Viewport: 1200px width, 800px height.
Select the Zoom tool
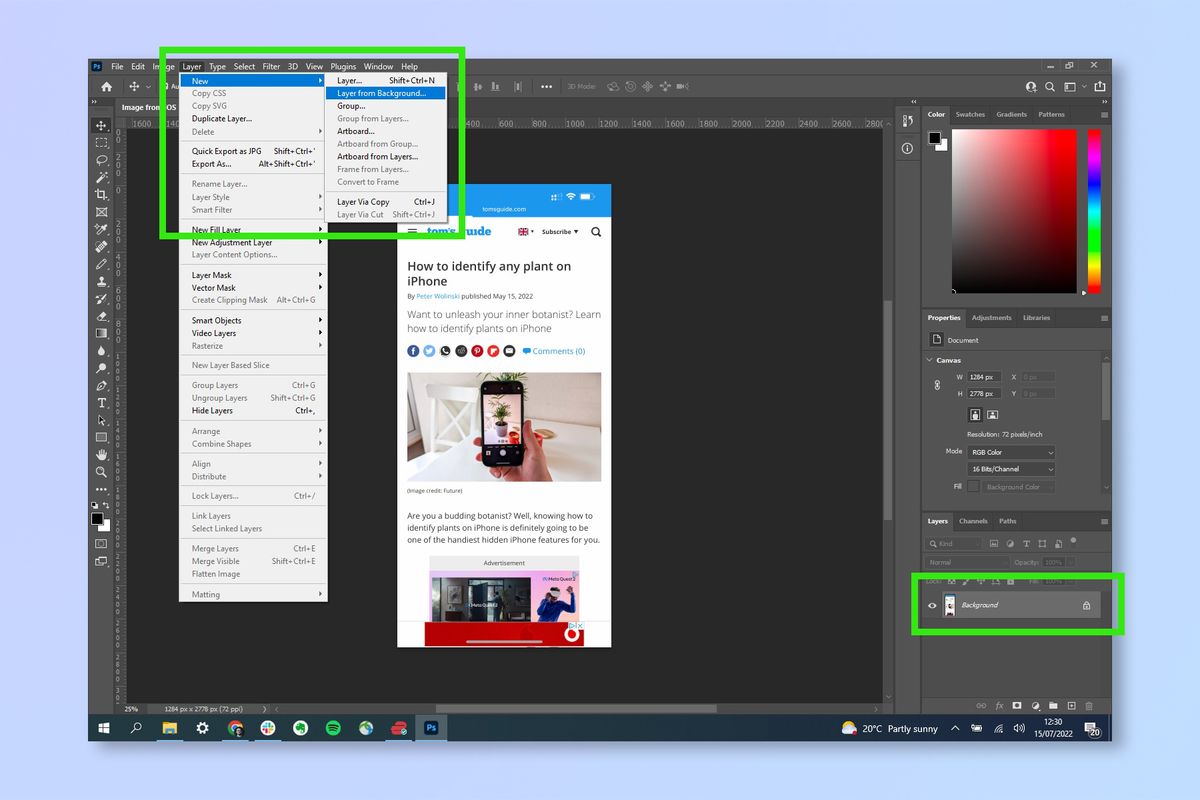point(101,472)
